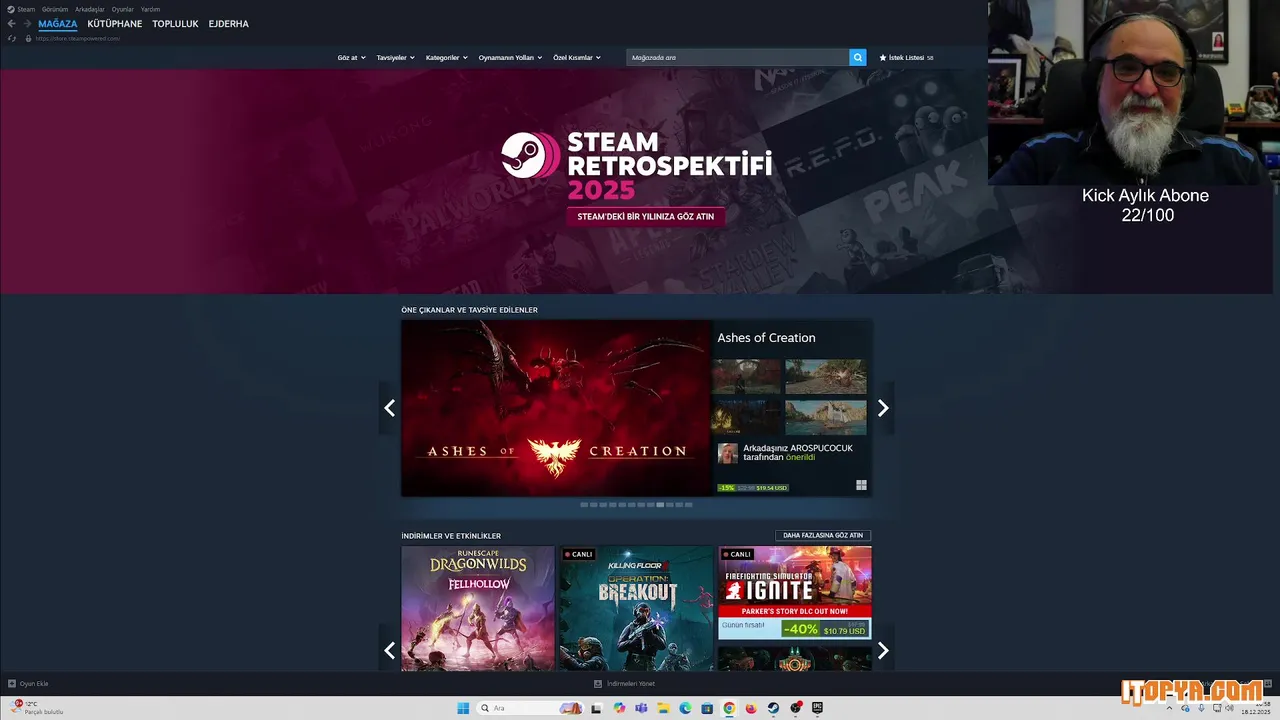The height and width of the screenshot is (720, 1280).
Task: Select the bottom-left Ashes of Creation screenshot
Action: click(x=746, y=417)
